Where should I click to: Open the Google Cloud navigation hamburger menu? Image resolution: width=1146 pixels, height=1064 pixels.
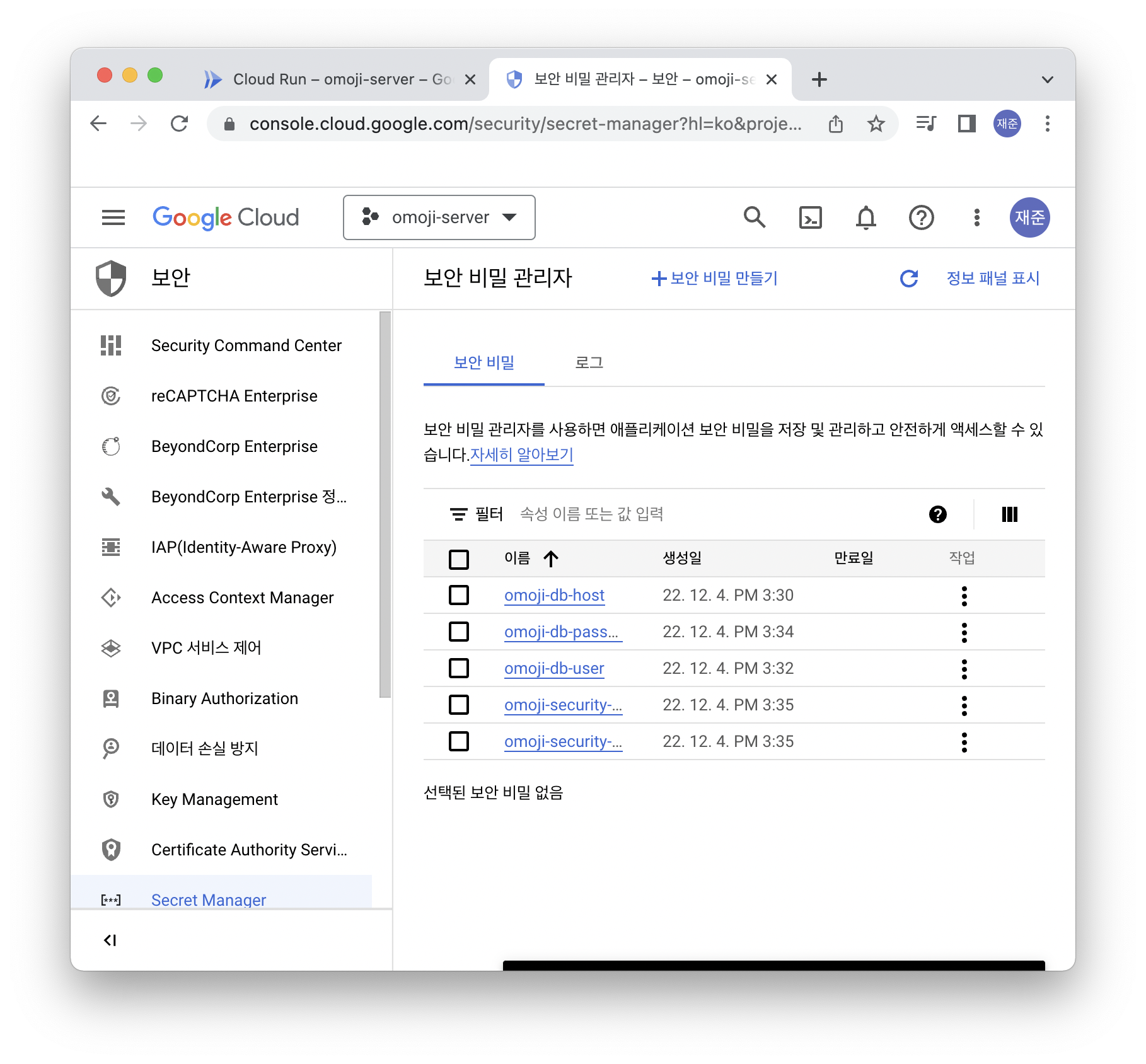click(113, 217)
